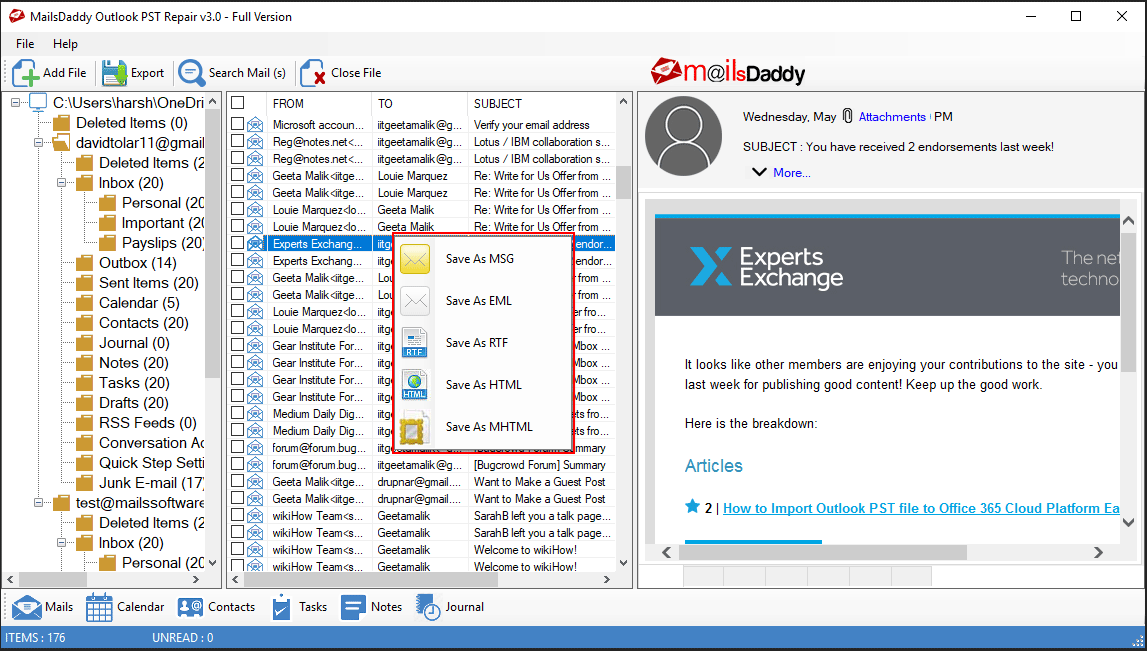Select Save As RTF document icon
Screen dimensions: 1147x651
[415, 342]
